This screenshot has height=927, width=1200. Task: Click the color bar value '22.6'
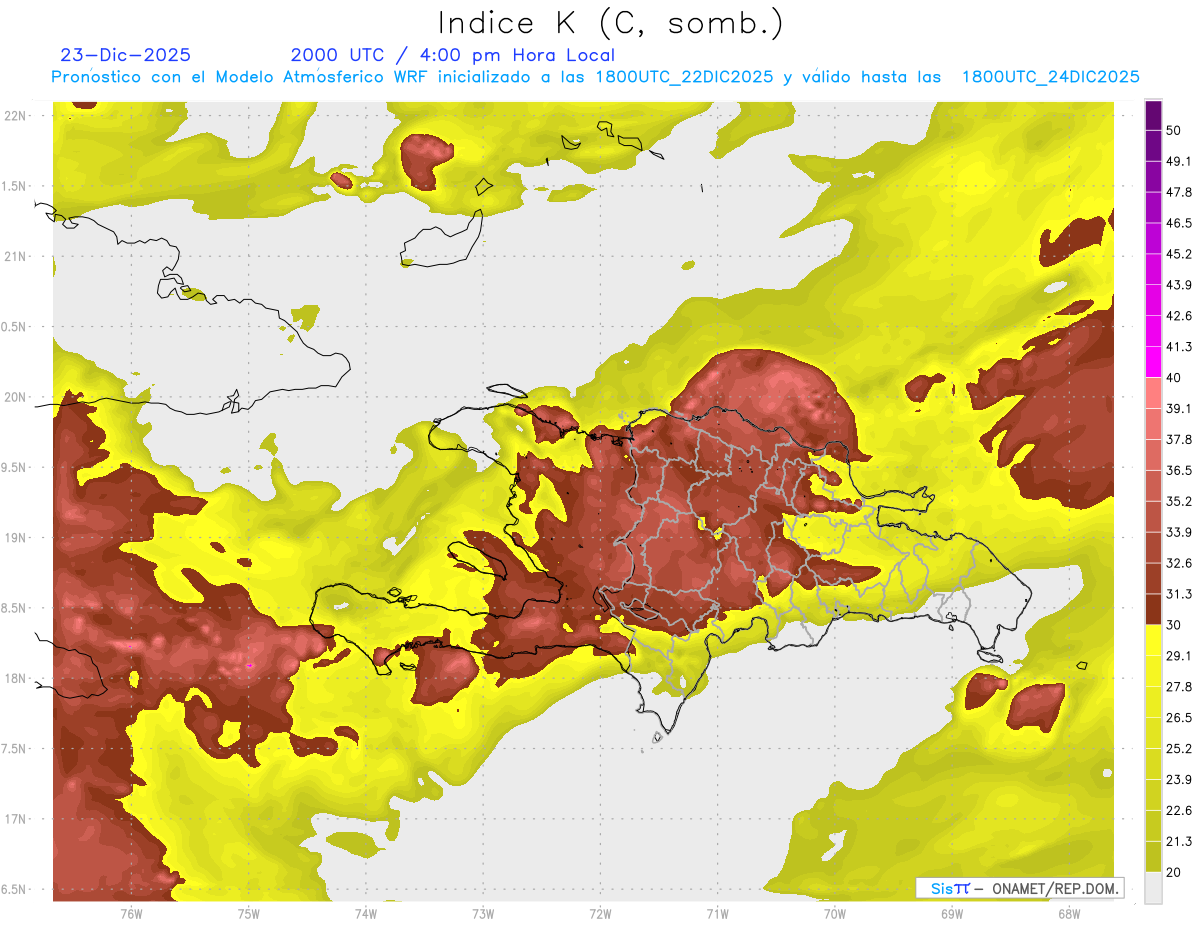point(1179,811)
